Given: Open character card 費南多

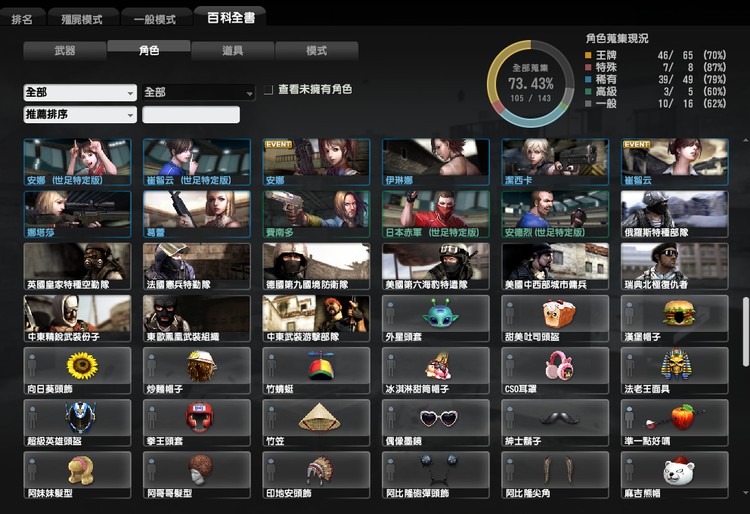Looking at the screenshot, I should (316, 214).
